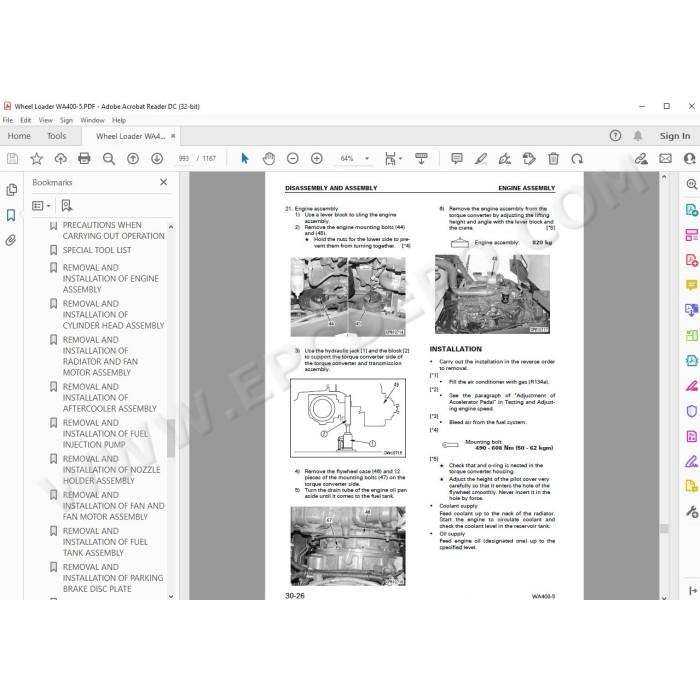The width and height of the screenshot is (700, 700).
Task: Click the Sign In button
Action: click(675, 136)
